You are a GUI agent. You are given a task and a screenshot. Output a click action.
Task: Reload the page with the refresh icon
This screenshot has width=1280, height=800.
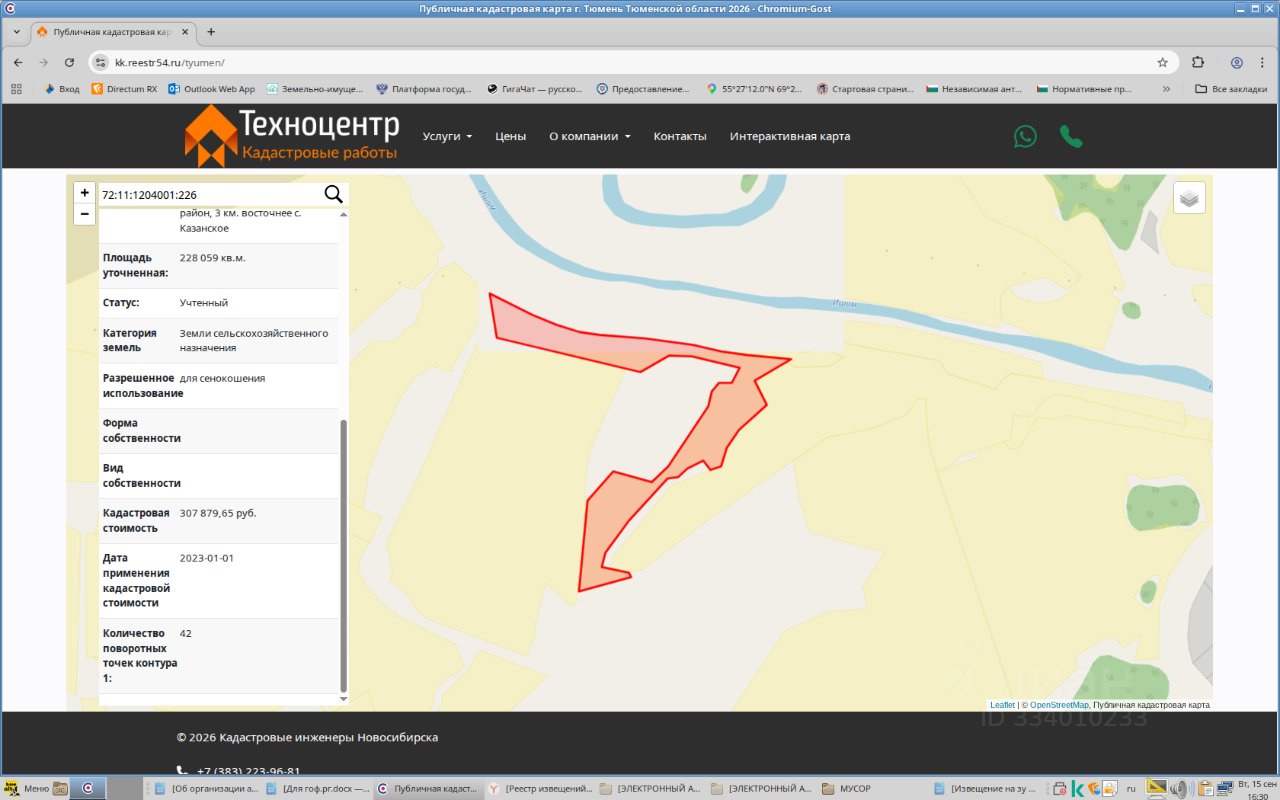[x=70, y=62]
